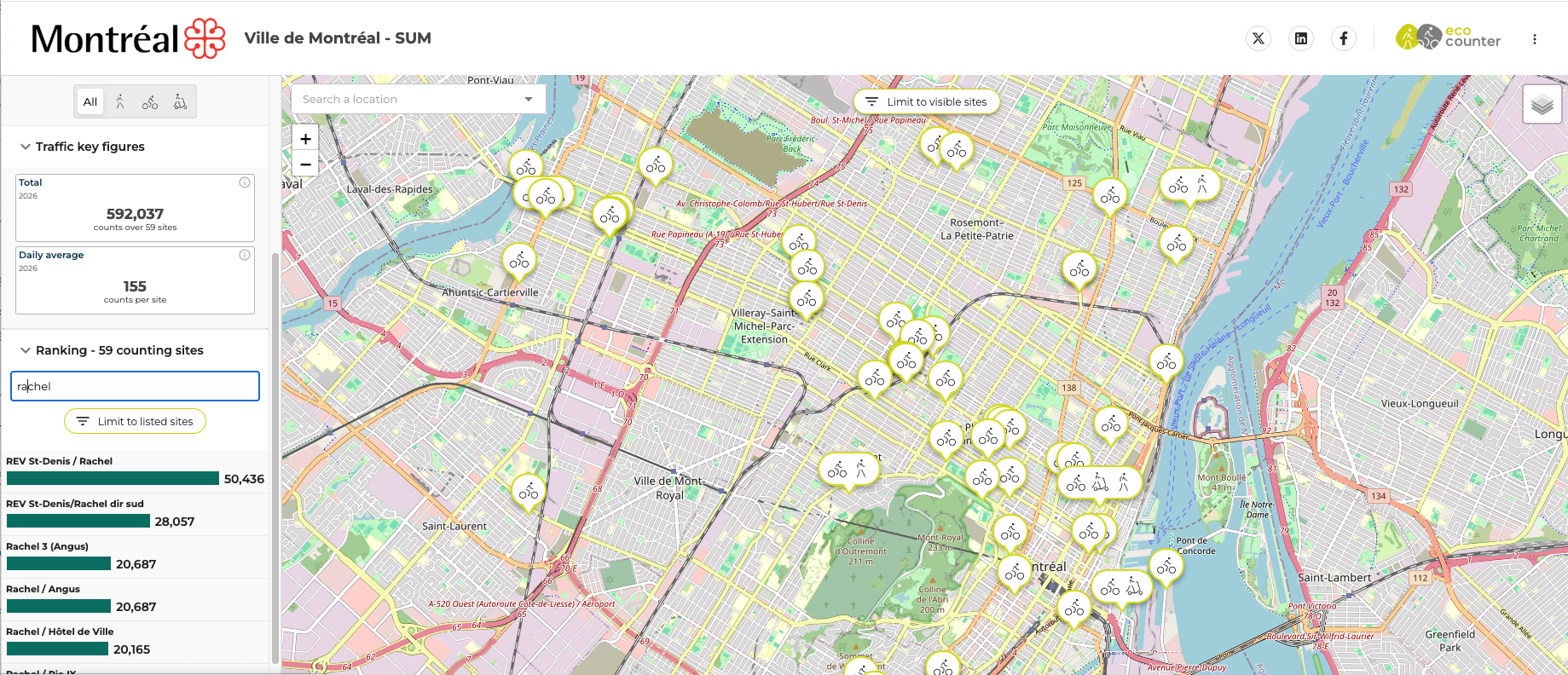Zoom out on the map
The image size is (1568, 675).
(305, 164)
